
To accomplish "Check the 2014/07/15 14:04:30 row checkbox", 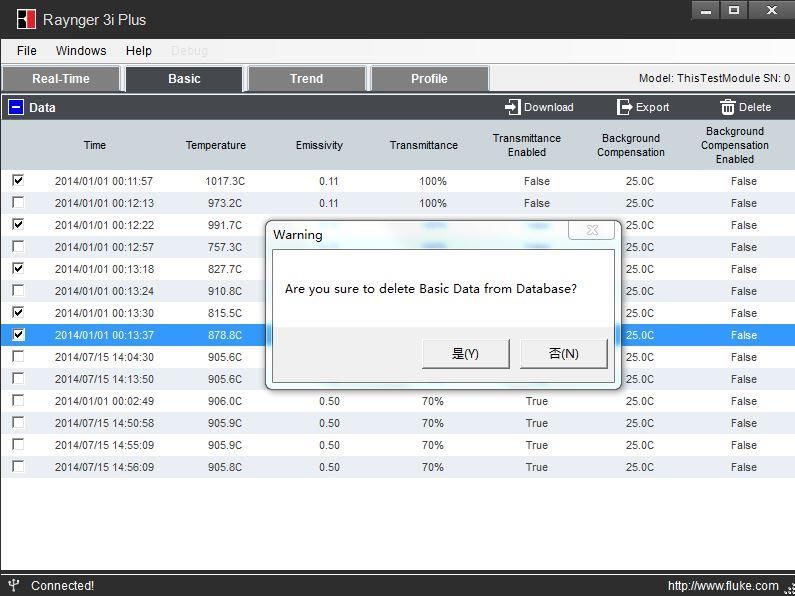I will tap(18, 356).
